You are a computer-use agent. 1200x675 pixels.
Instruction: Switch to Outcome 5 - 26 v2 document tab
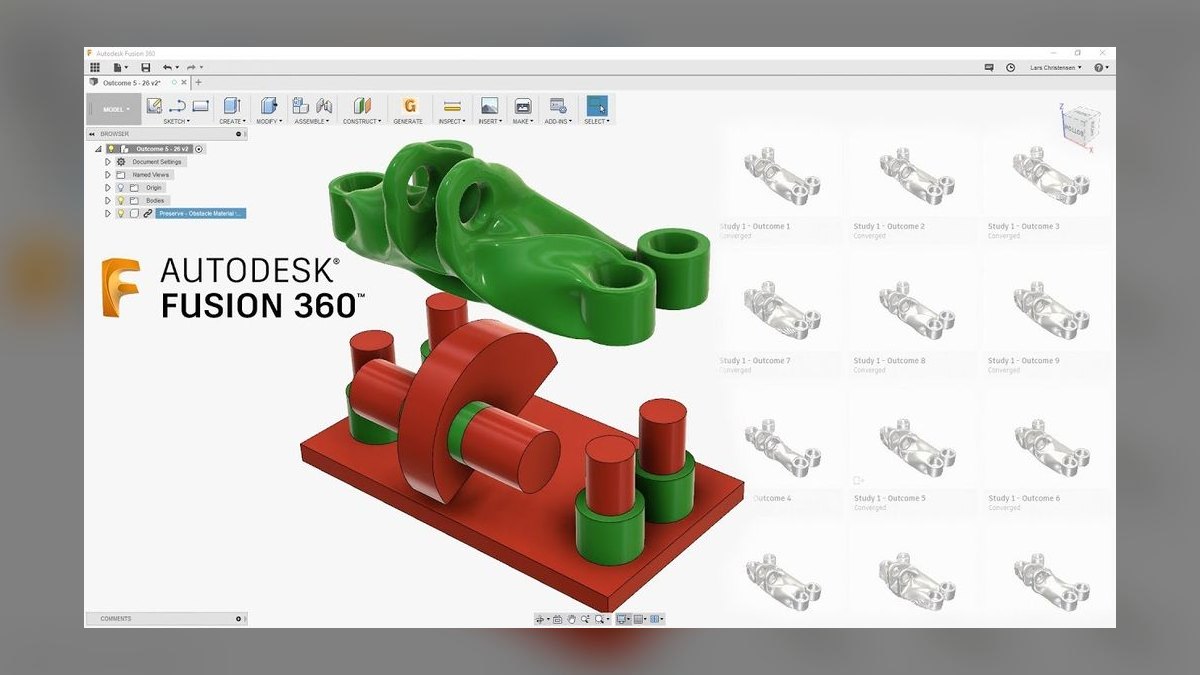pos(132,82)
